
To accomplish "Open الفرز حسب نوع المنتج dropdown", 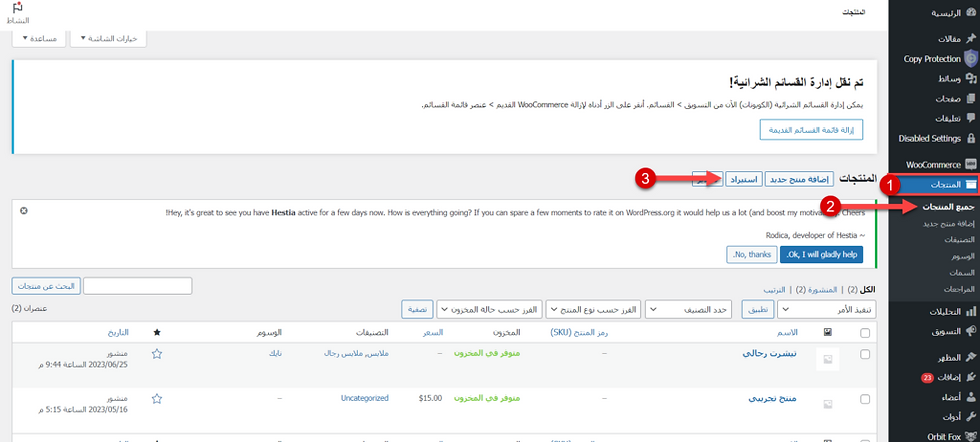I will click(x=593, y=309).
